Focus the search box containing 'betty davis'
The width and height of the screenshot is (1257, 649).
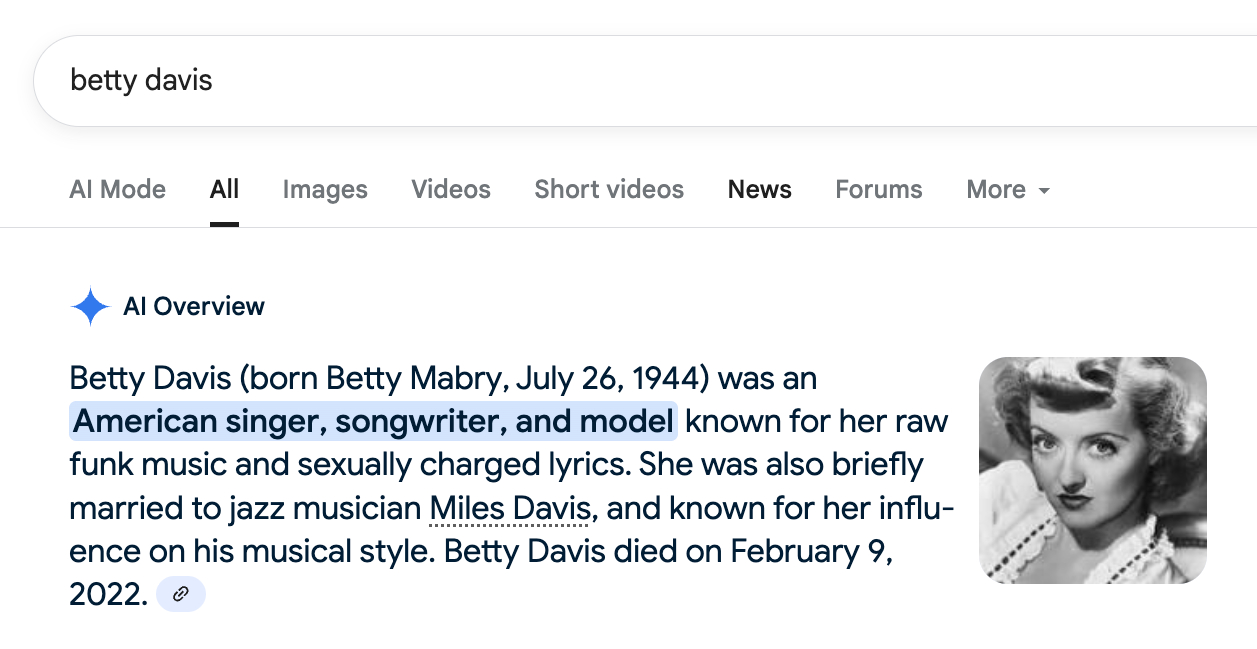tap(600, 81)
